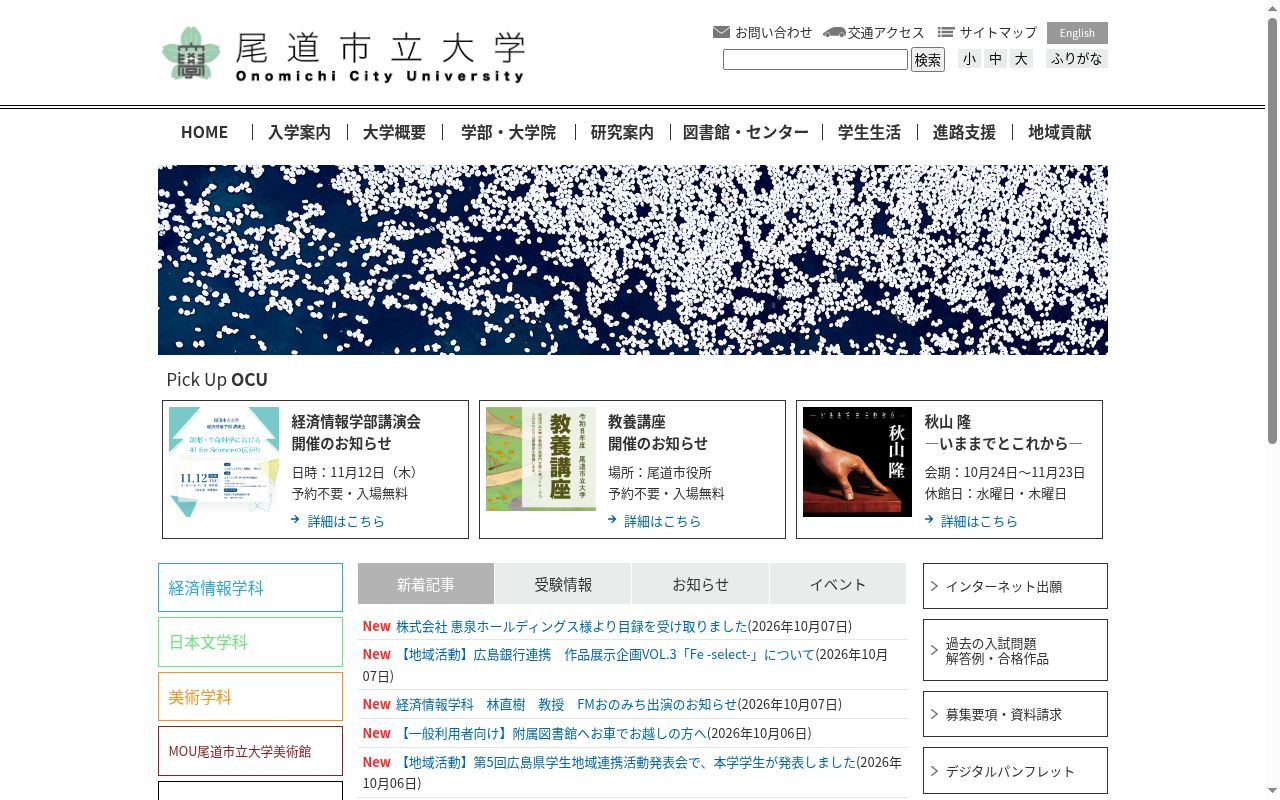The image size is (1280, 800).
Task: Open 経済情報学科 department link
Action: 250,588
